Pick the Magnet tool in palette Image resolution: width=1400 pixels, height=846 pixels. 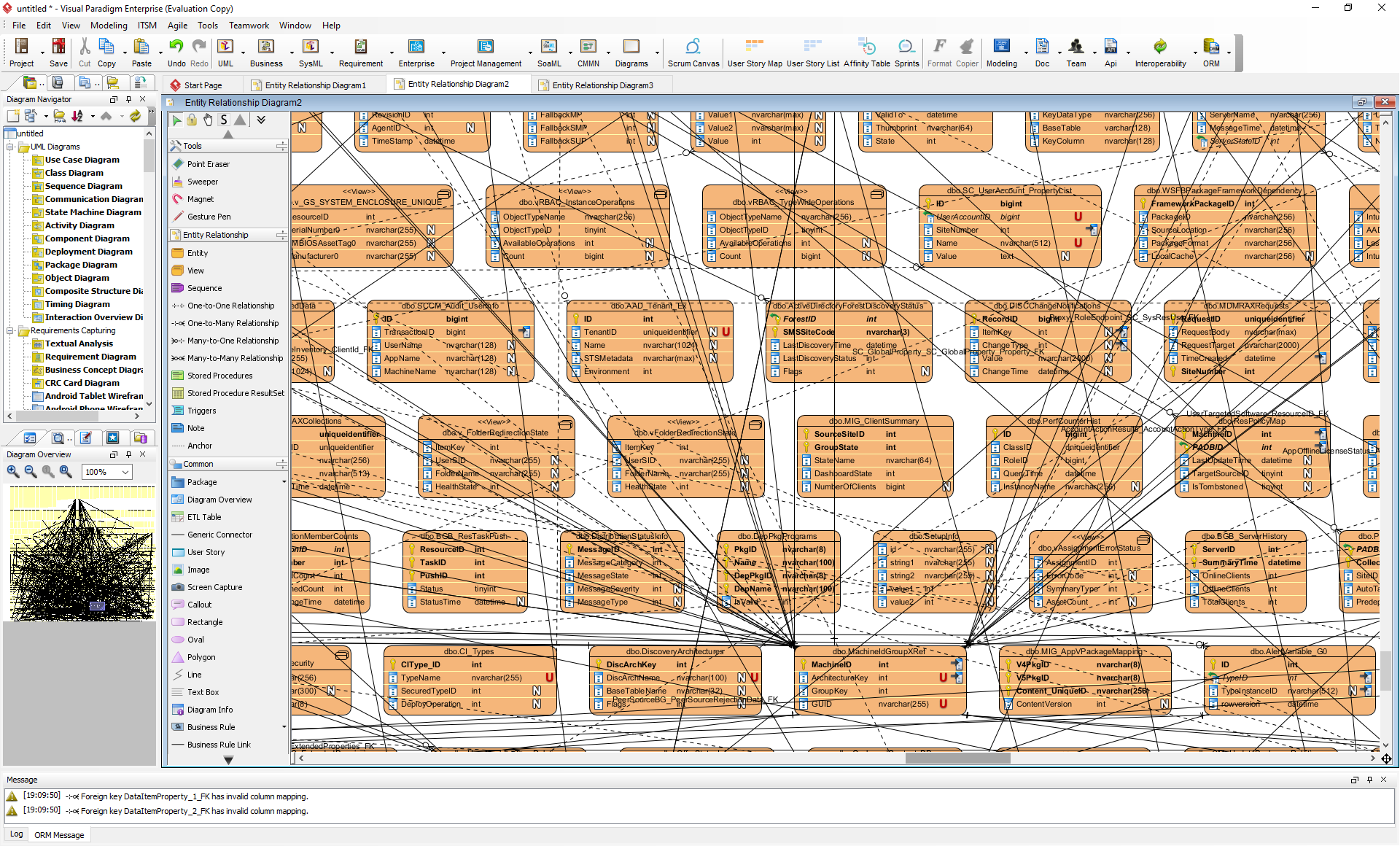click(200, 199)
